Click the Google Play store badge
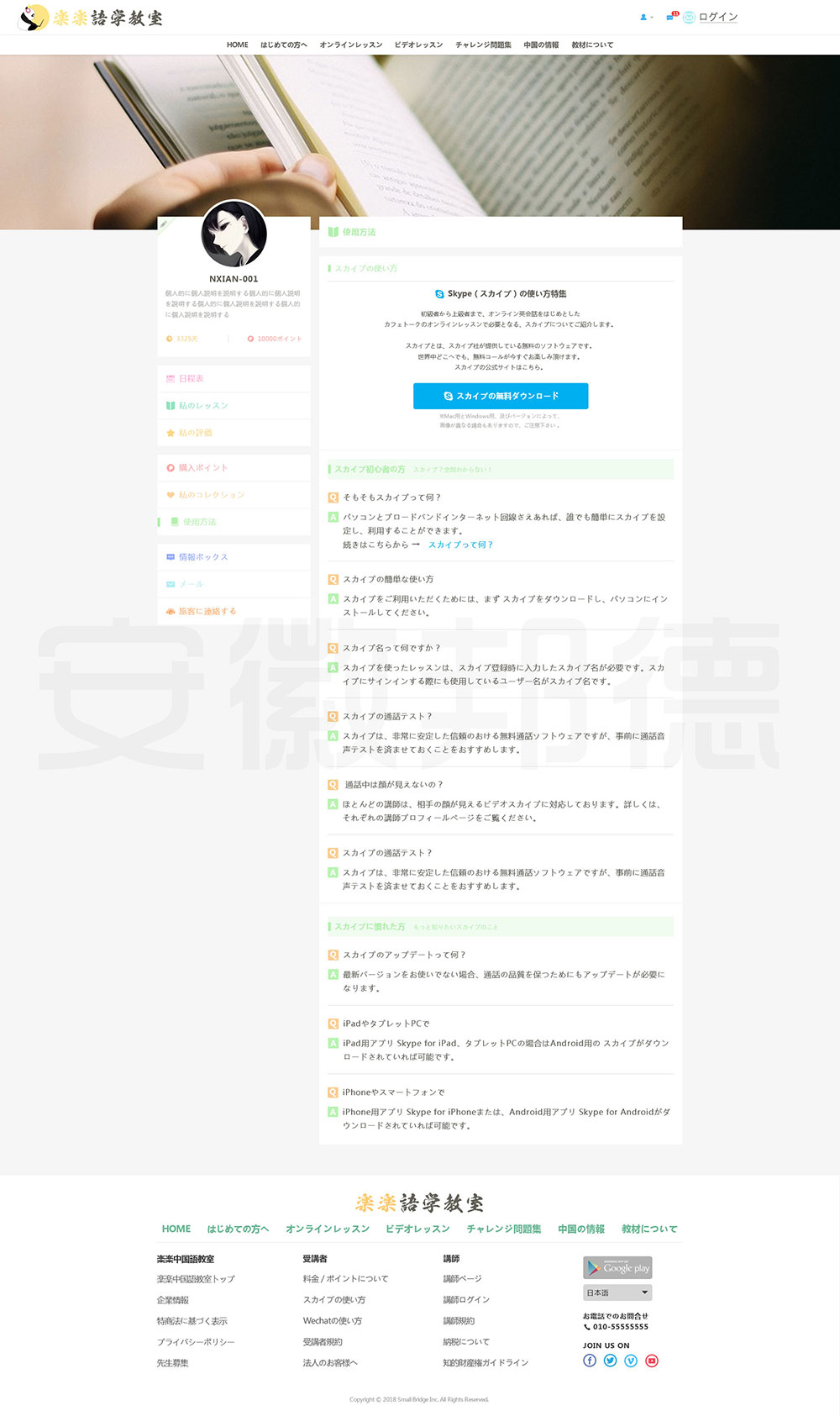 coord(617,1267)
